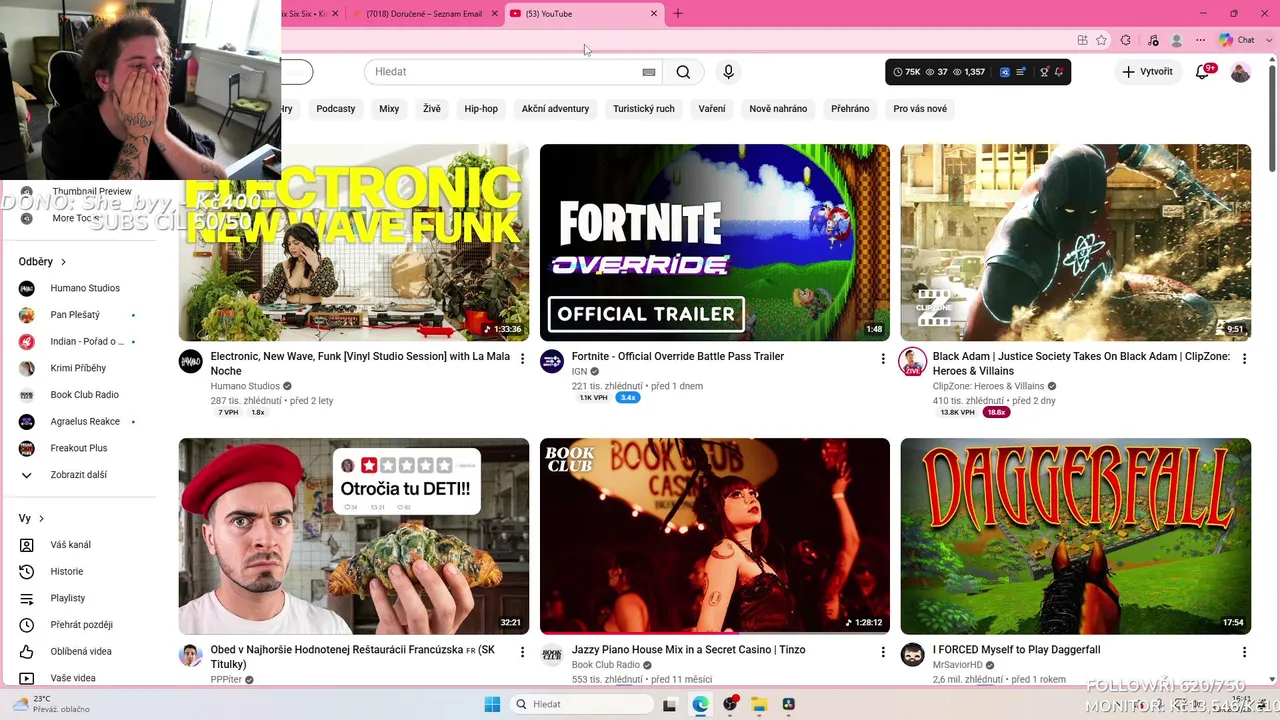The image size is (1280, 720).
Task: Open Přehrát později in the sidebar
Action: coord(80,625)
